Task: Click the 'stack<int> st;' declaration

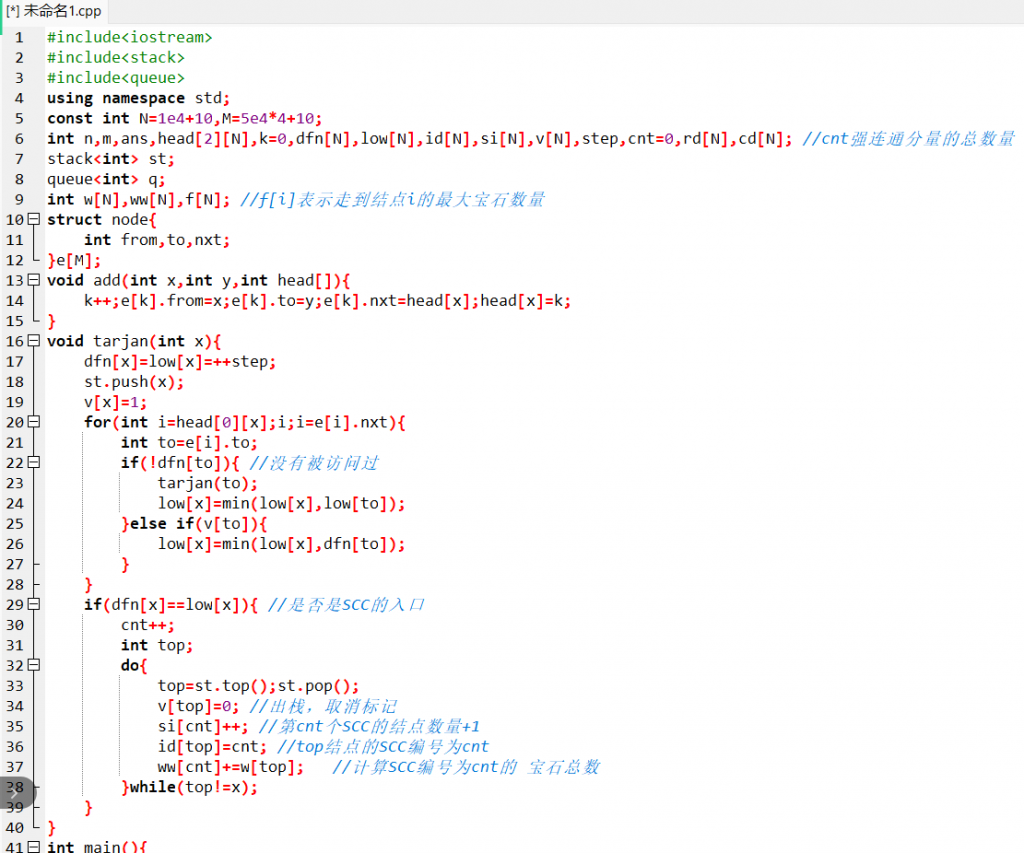Action: [x=111, y=159]
